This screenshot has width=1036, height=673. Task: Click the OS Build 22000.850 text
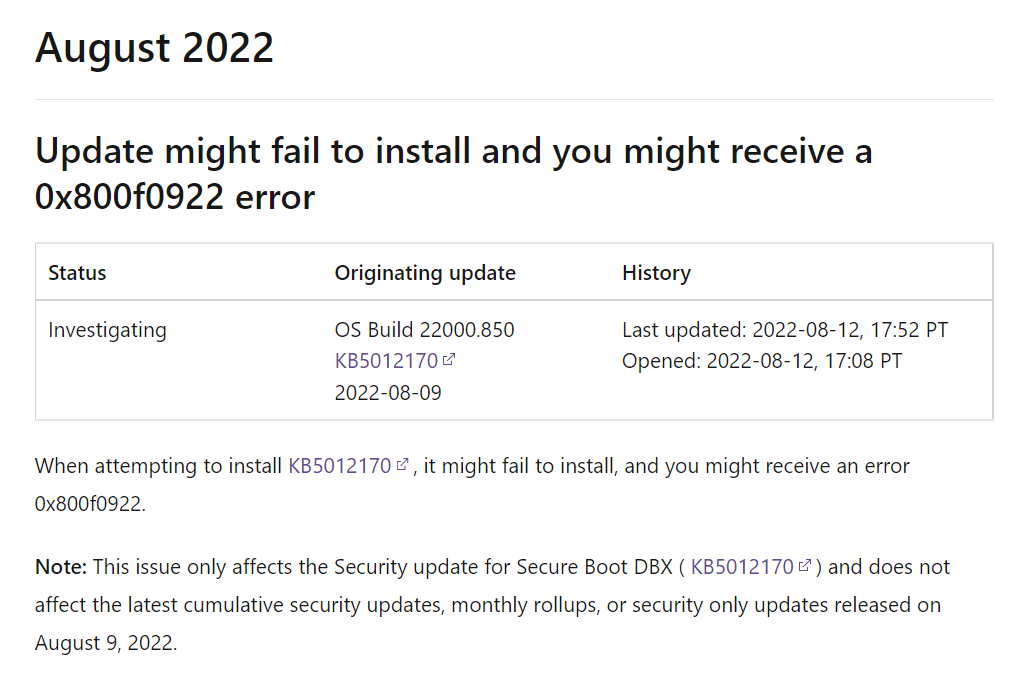click(424, 330)
